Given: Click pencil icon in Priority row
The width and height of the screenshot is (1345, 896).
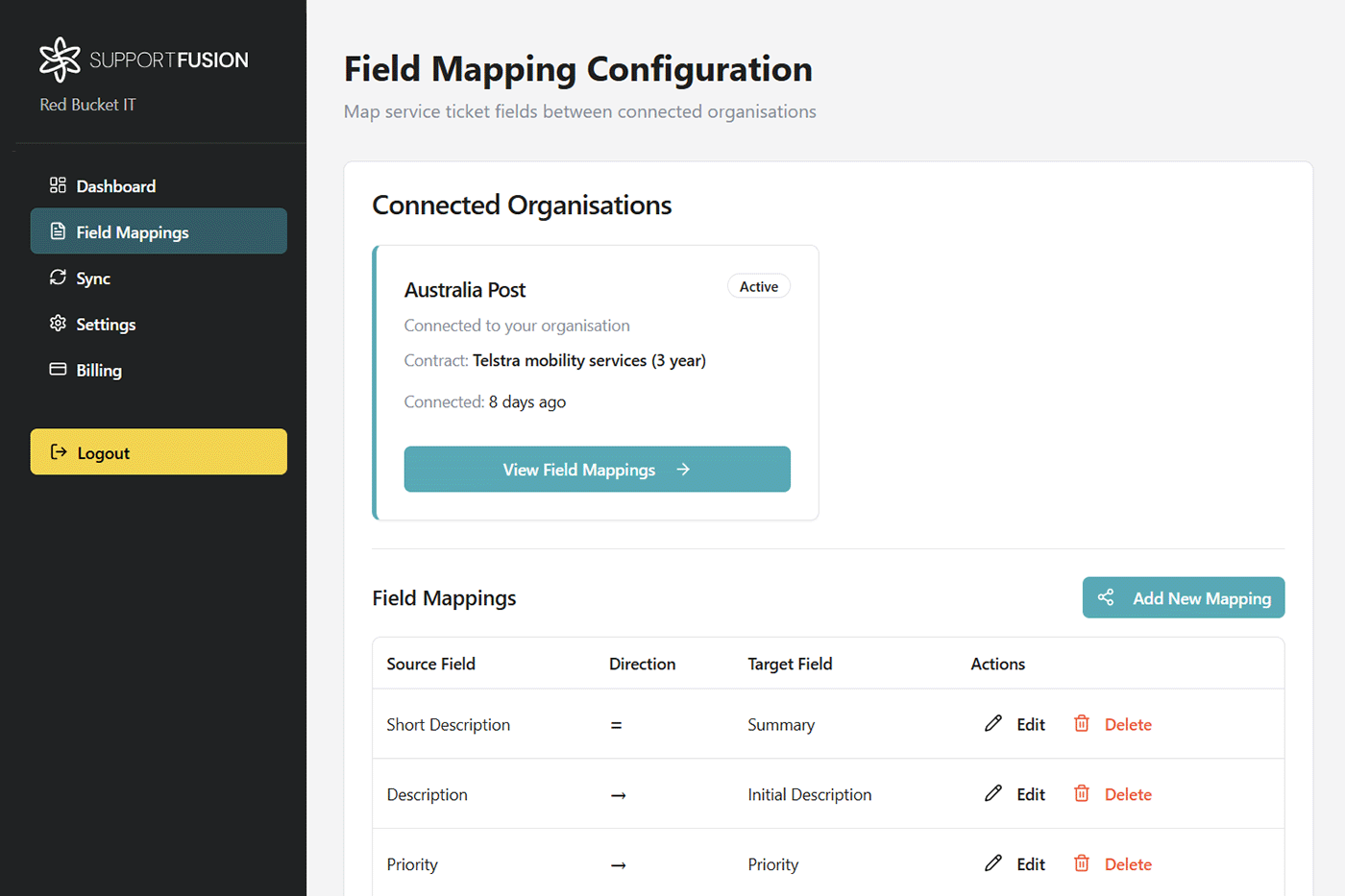Looking at the screenshot, I should (x=993, y=864).
